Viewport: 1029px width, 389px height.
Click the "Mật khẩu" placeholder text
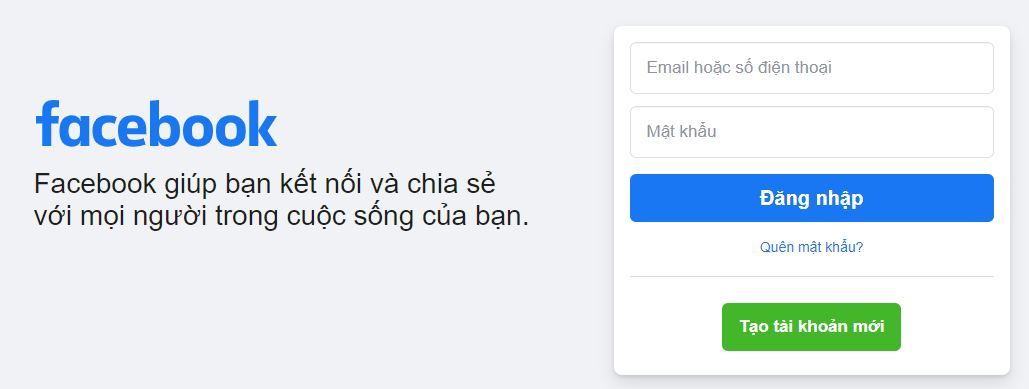point(681,131)
